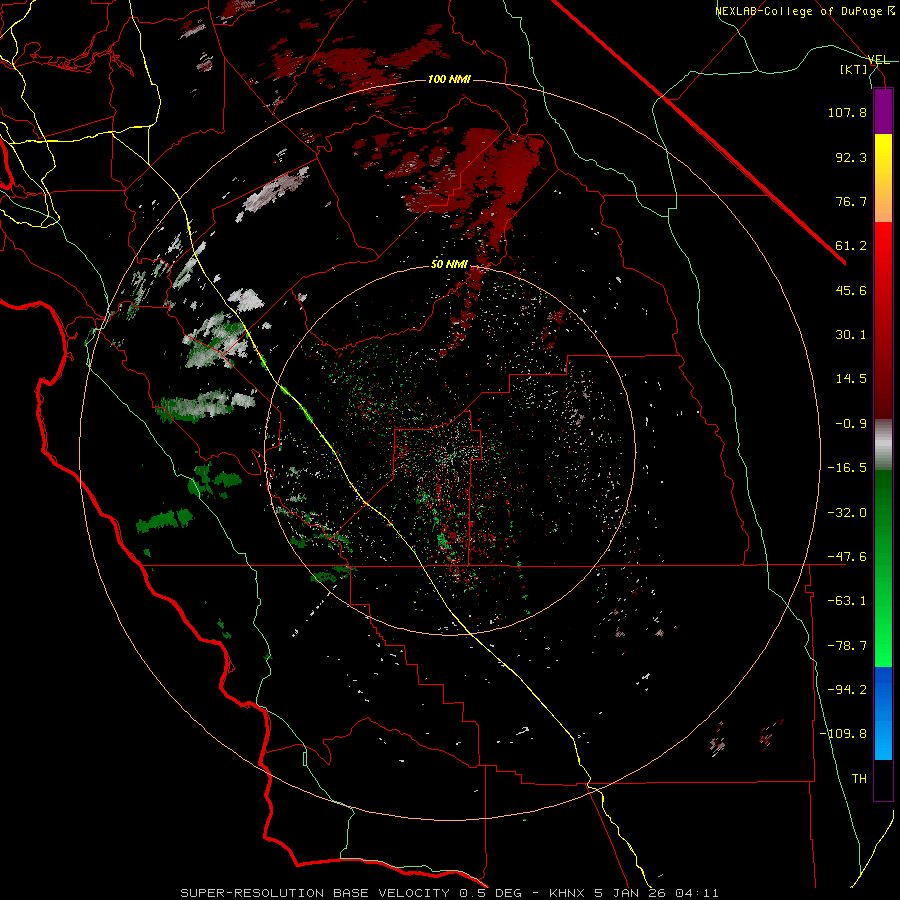Click the -32.0 value on velocity scale
Image resolution: width=900 pixels, height=900 pixels.
tap(847, 513)
